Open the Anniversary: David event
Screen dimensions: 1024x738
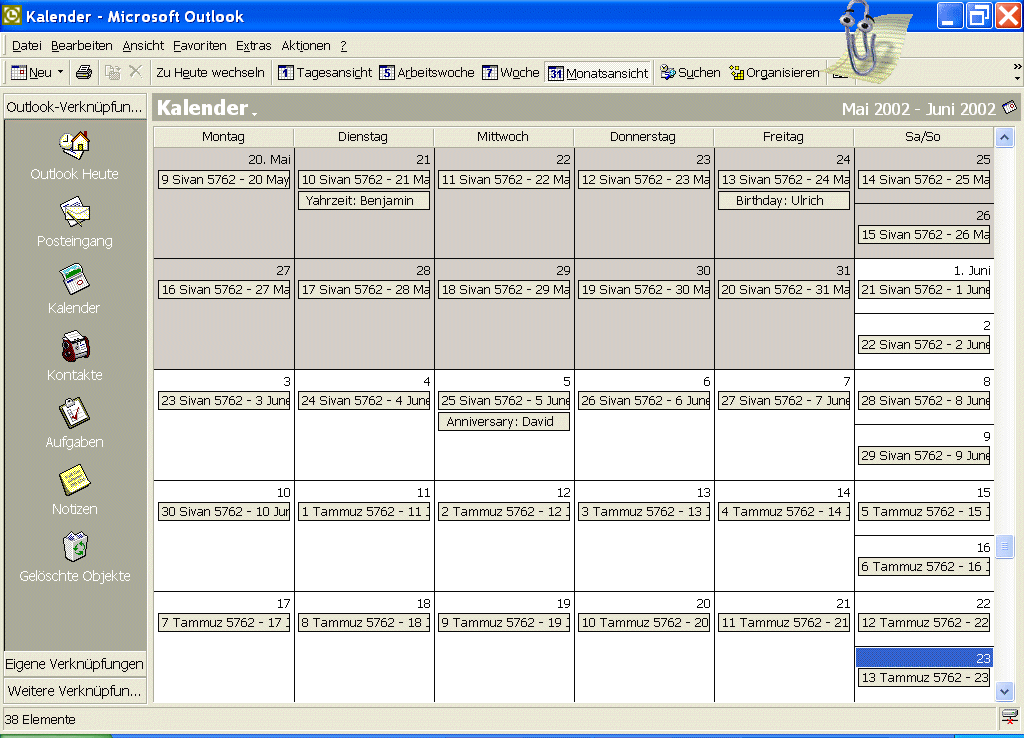[504, 422]
